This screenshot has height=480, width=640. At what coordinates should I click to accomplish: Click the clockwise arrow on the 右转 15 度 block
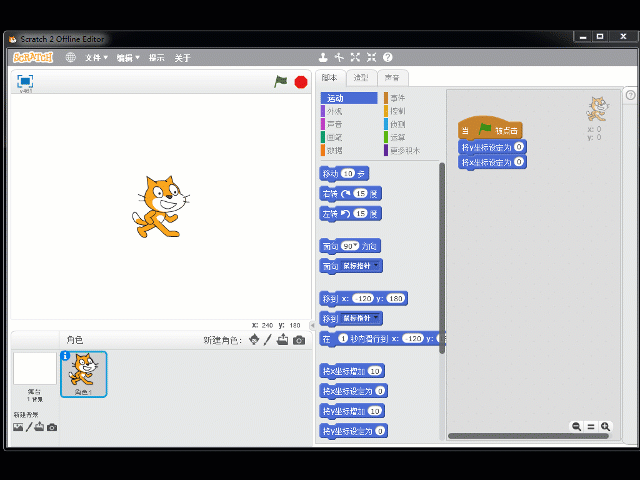pos(345,193)
